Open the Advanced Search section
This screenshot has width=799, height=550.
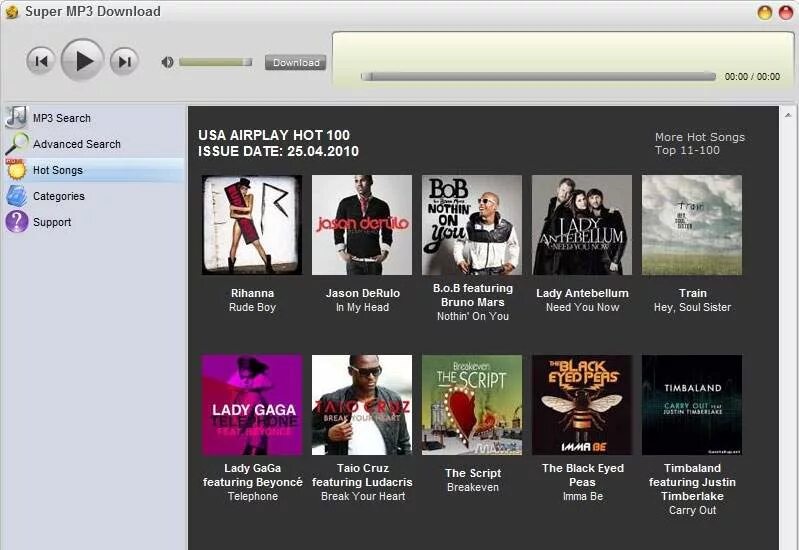point(77,144)
